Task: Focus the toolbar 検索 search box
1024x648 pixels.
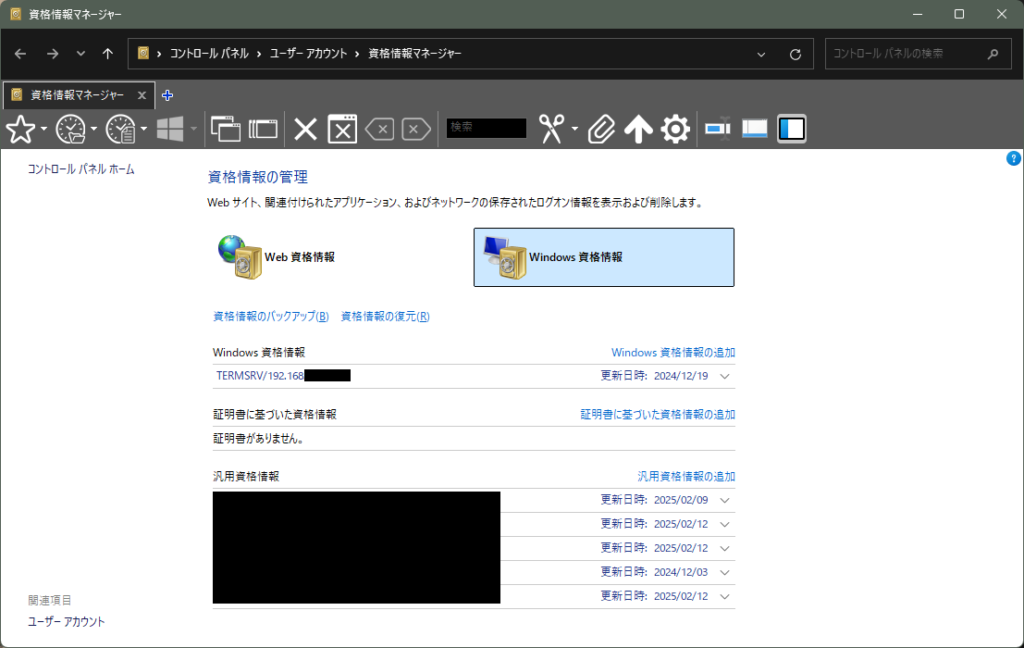Action: pyautogui.click(x=487, y=127)
